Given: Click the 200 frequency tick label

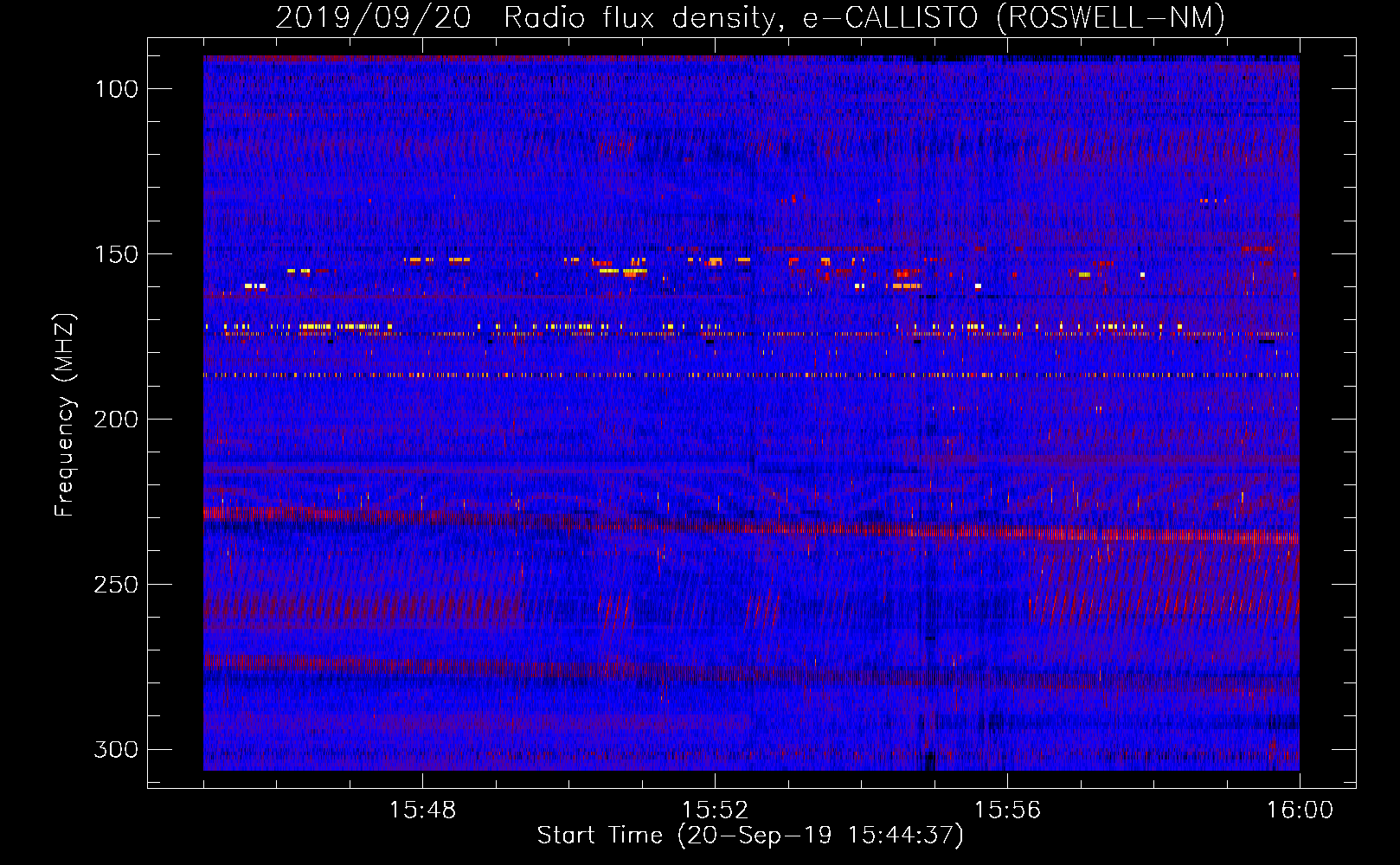Looking at the screenshot, I should click(117, 420).
